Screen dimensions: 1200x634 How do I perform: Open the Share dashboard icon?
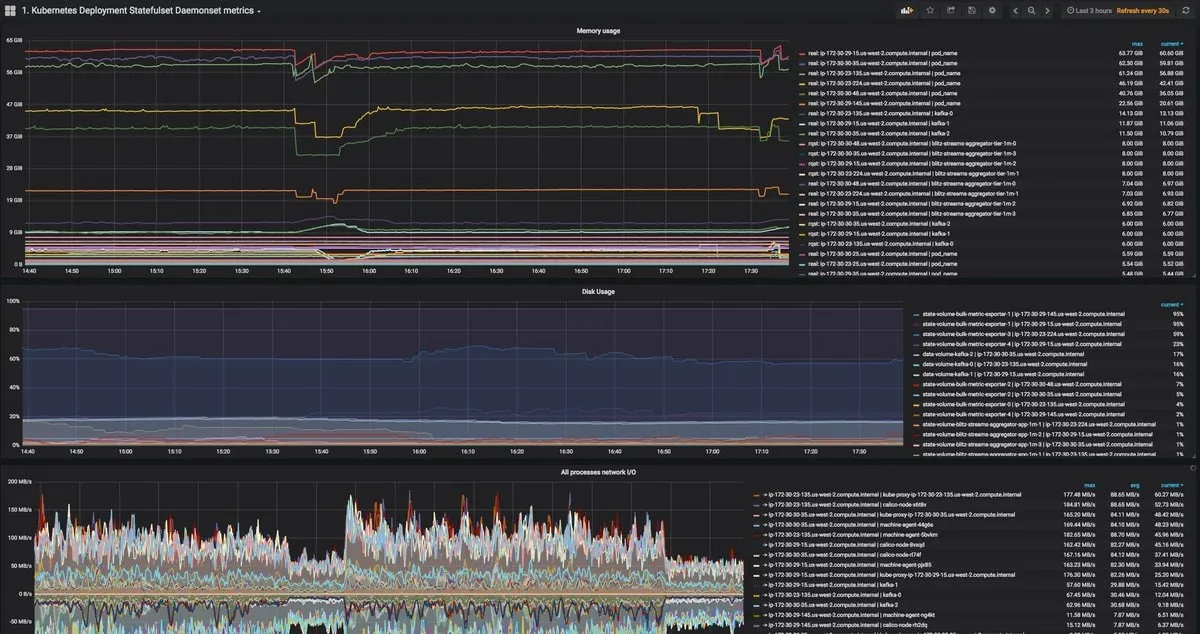coord(951,10)
